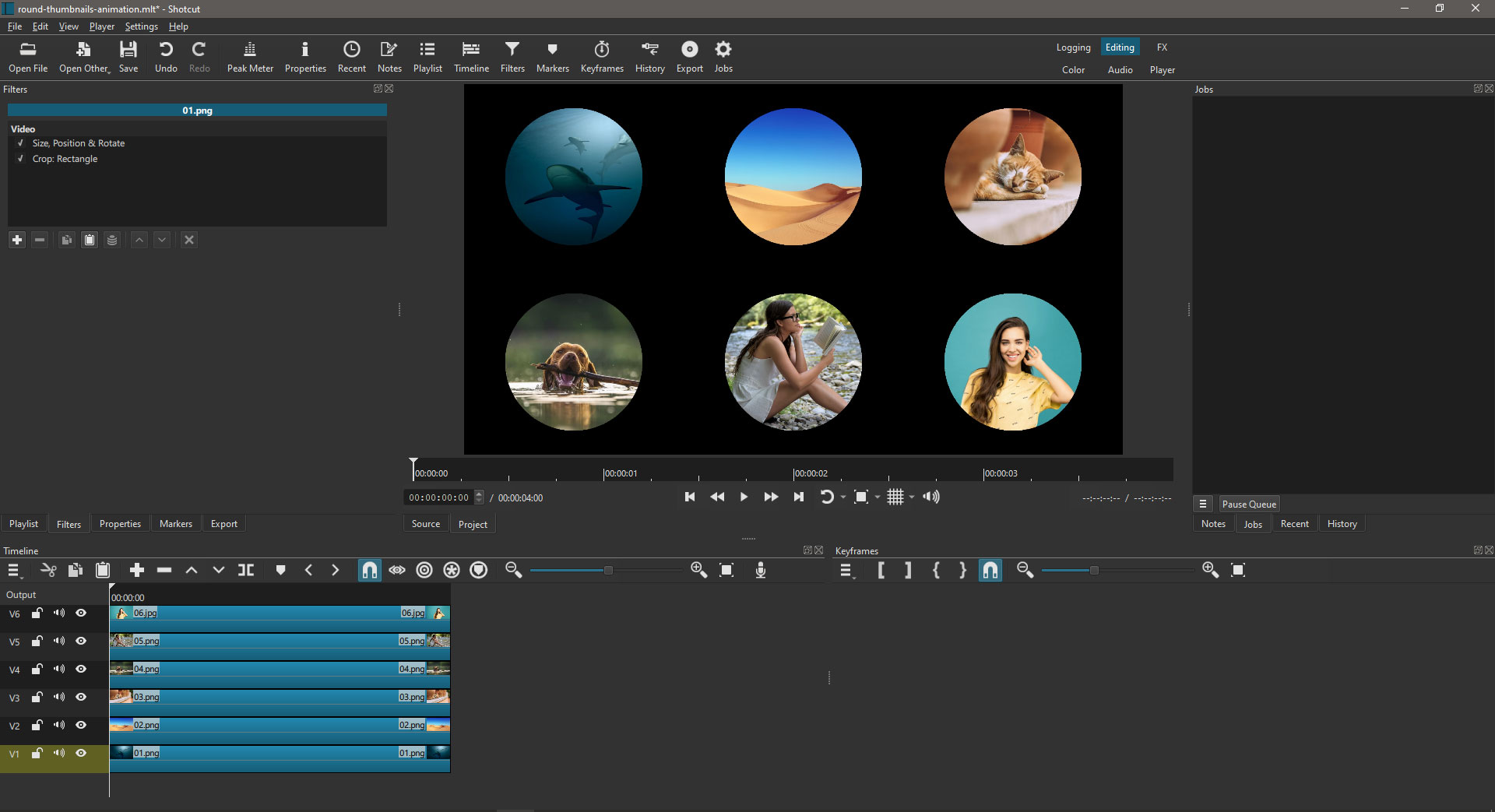This screenshot has height=812, width=1495.
Task: Switch to the Color layout
Action: (x=1073, y=70)
